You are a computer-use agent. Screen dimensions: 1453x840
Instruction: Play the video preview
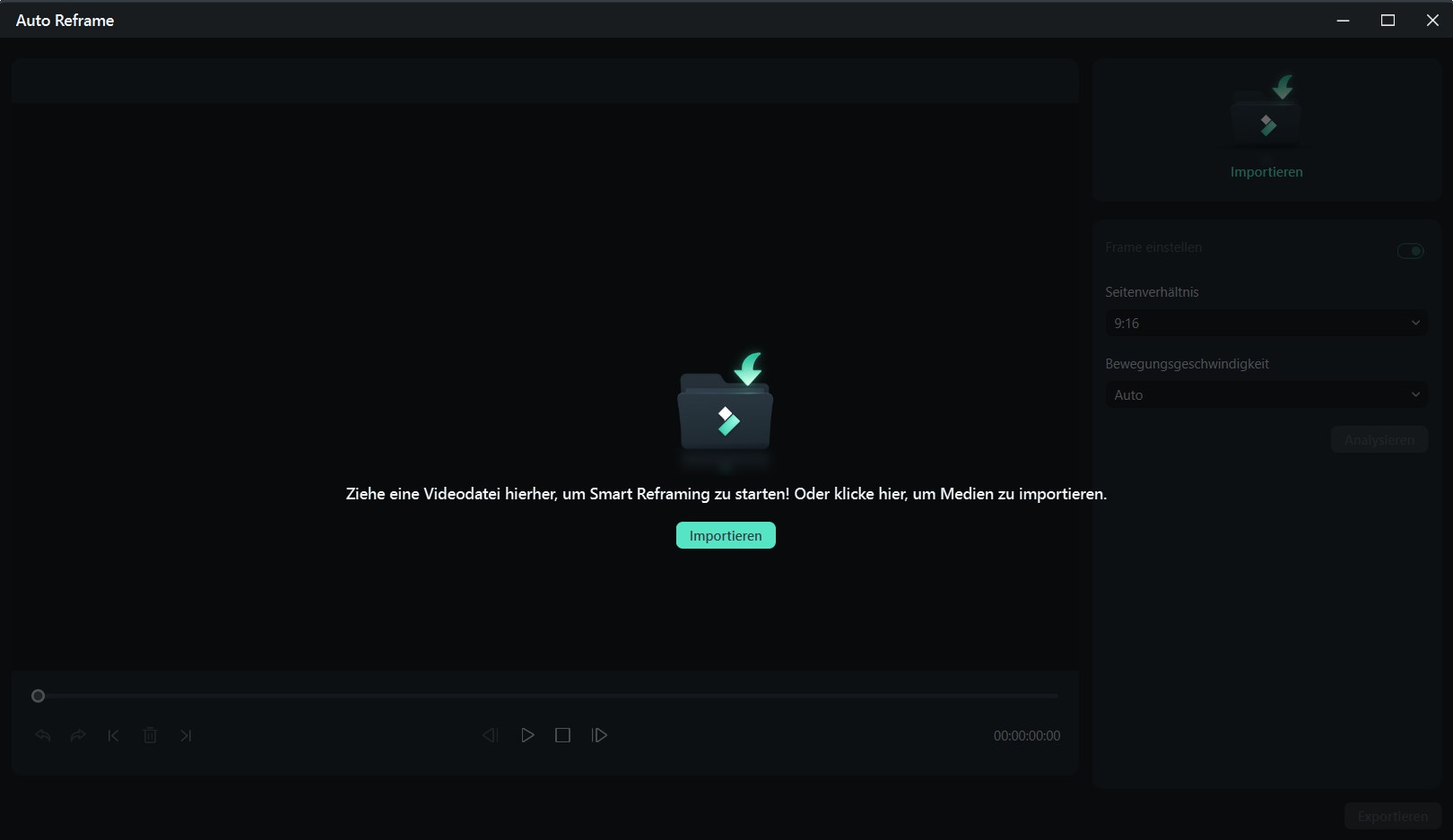tap(527, 735)
